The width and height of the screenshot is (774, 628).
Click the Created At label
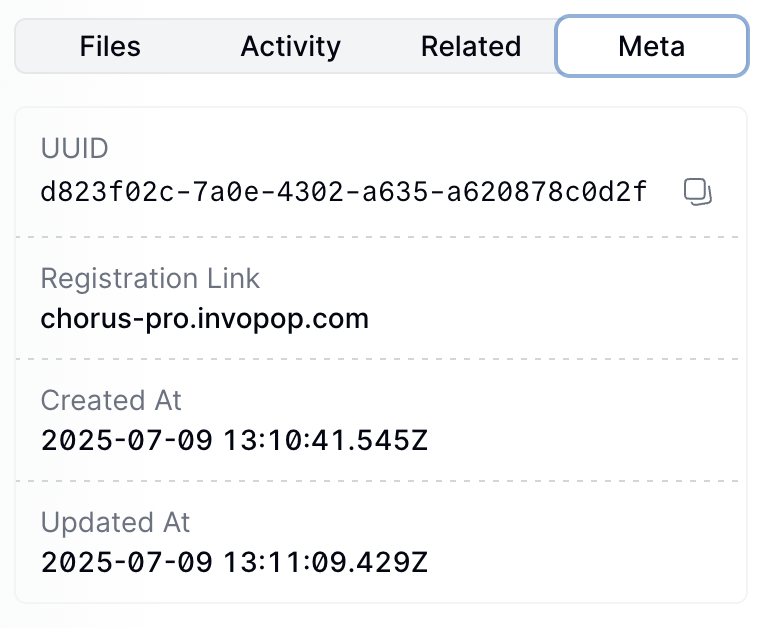coord(111,400)
